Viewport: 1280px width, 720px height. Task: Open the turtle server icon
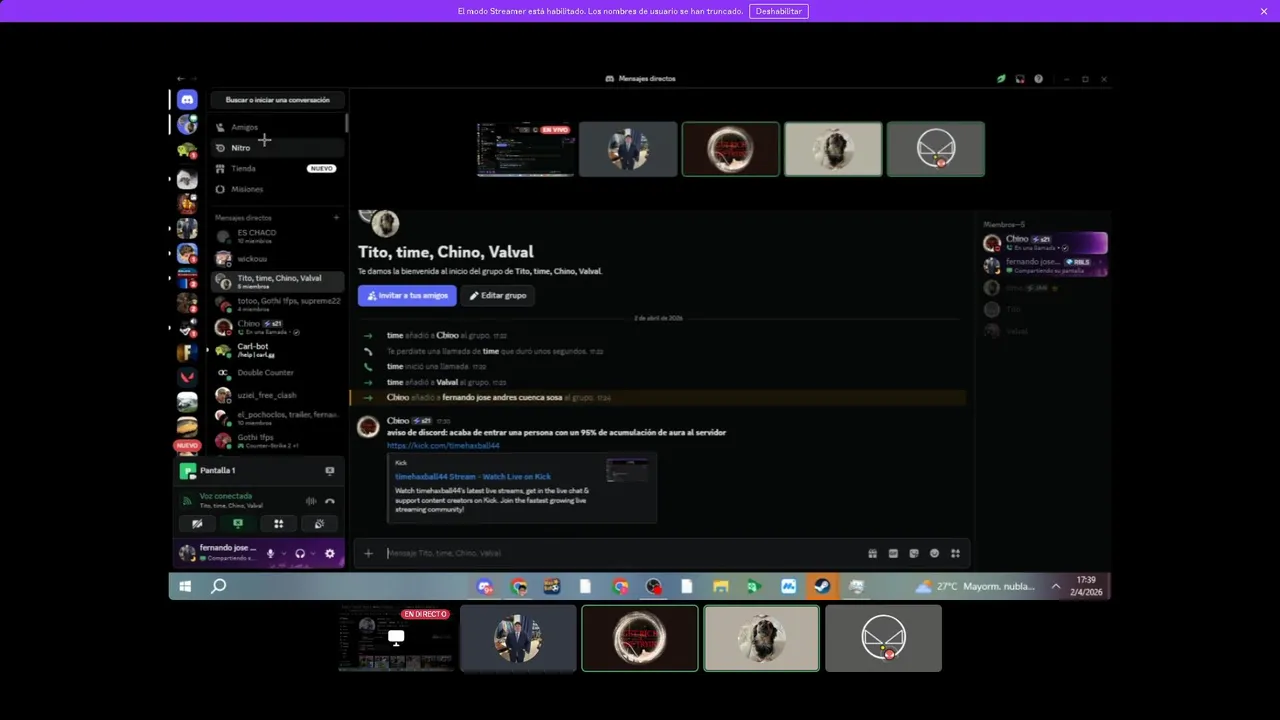pos(187,150)
